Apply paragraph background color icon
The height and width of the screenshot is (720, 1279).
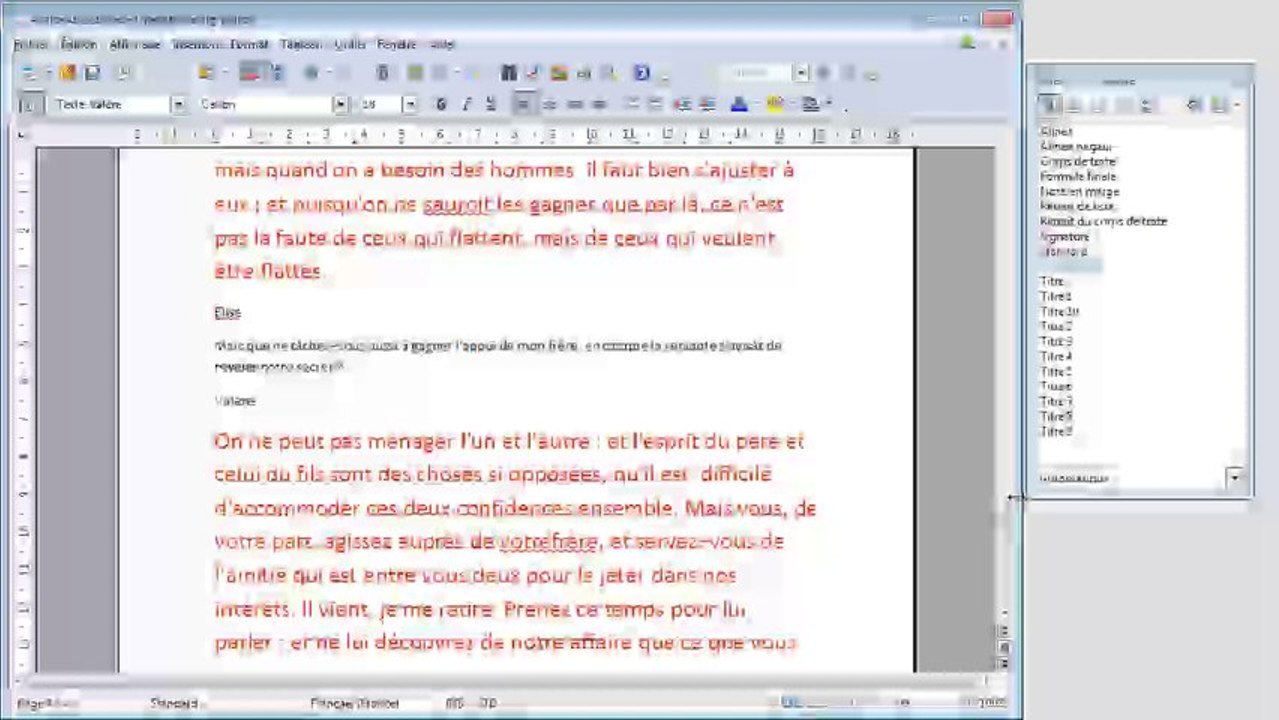click(809, 104)
